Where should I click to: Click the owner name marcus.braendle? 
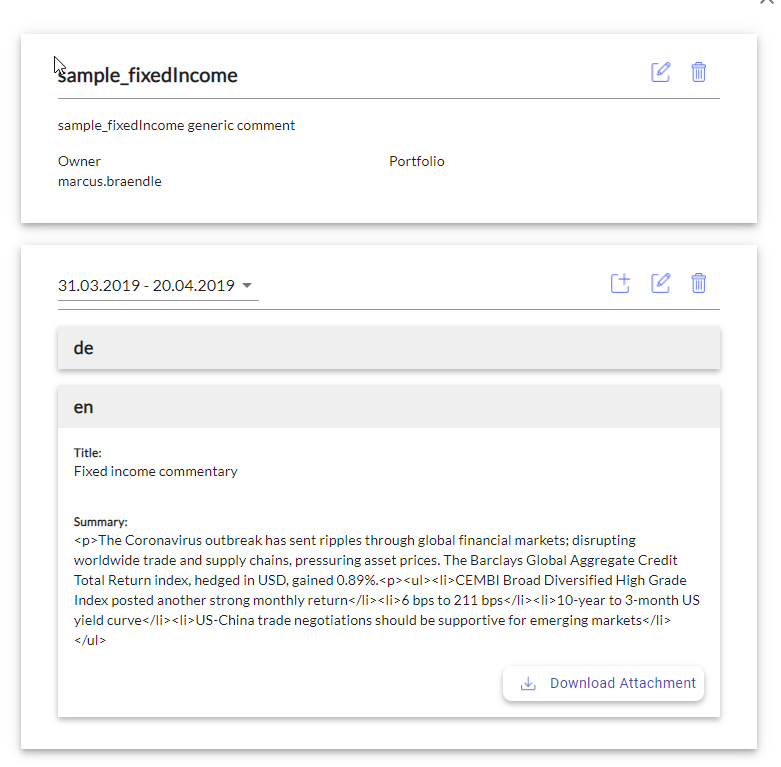[110, 182]
